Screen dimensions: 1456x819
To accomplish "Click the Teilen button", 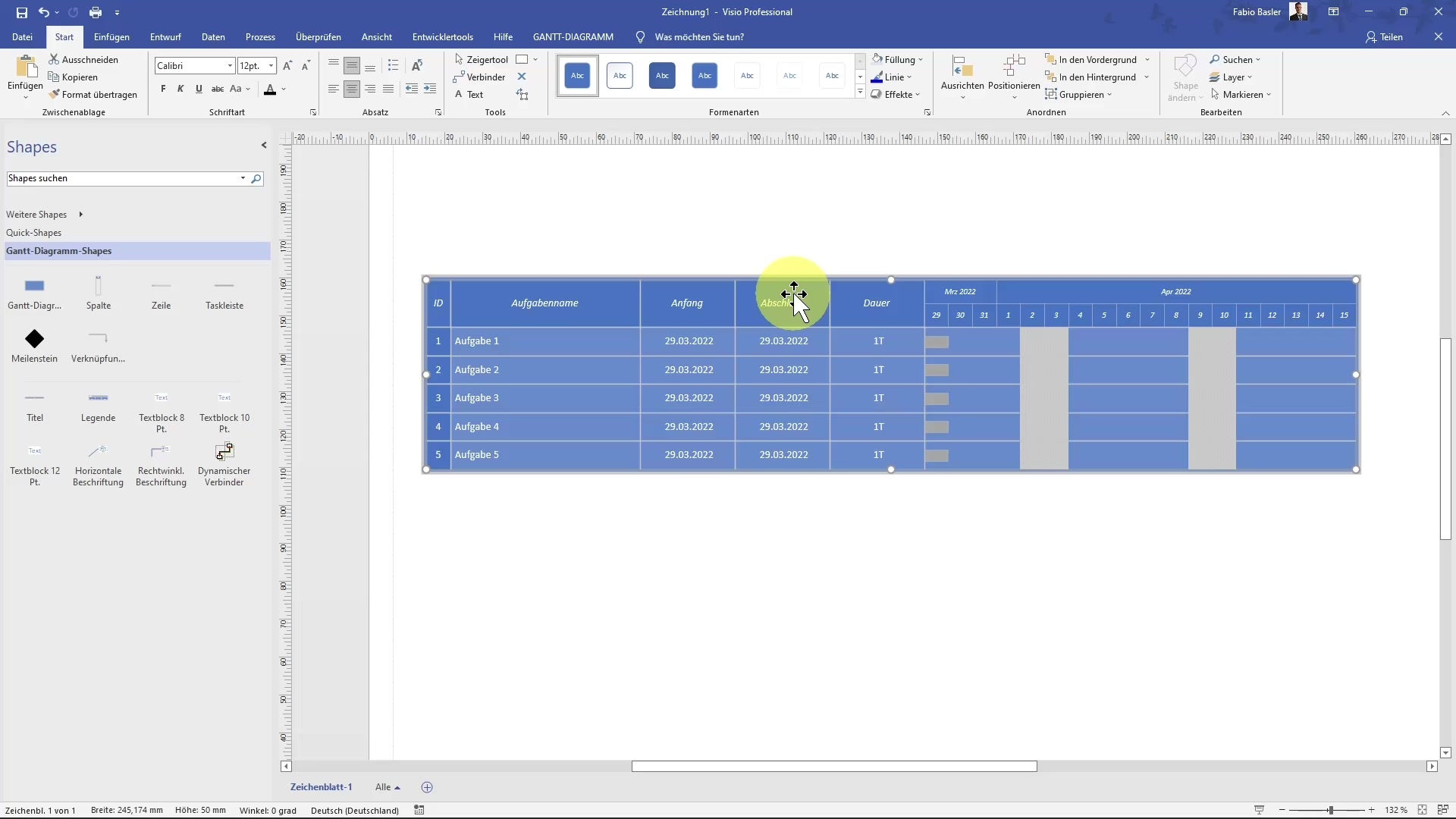I will tap(1386, 36).
